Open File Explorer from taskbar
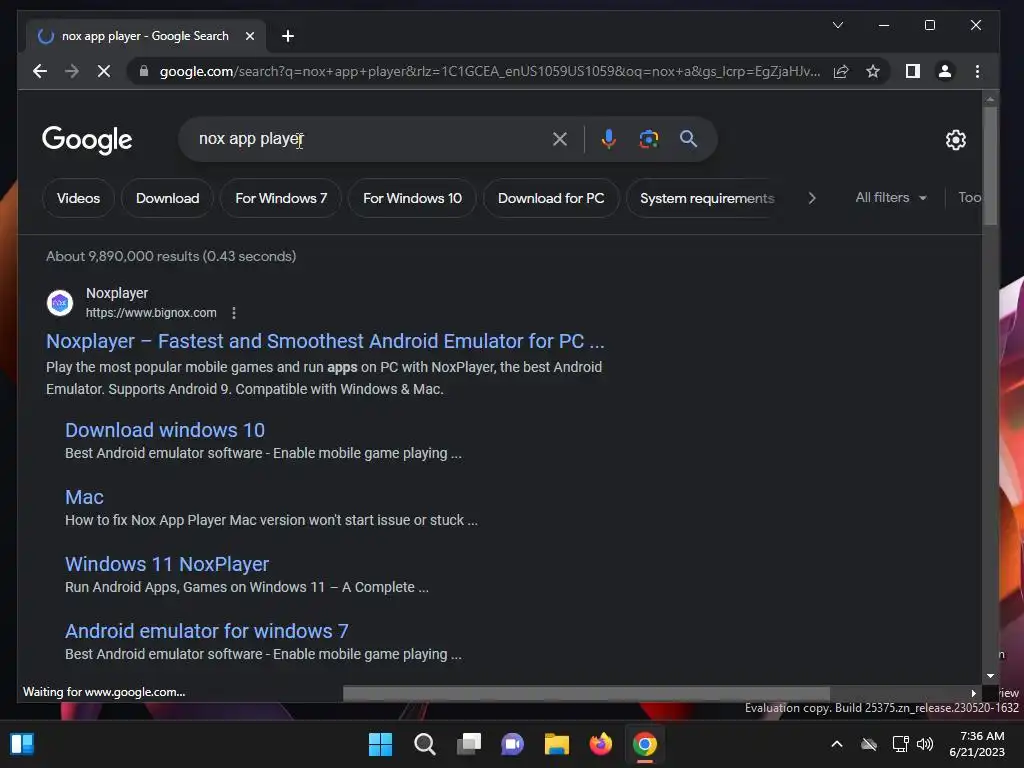 (557, 744)
